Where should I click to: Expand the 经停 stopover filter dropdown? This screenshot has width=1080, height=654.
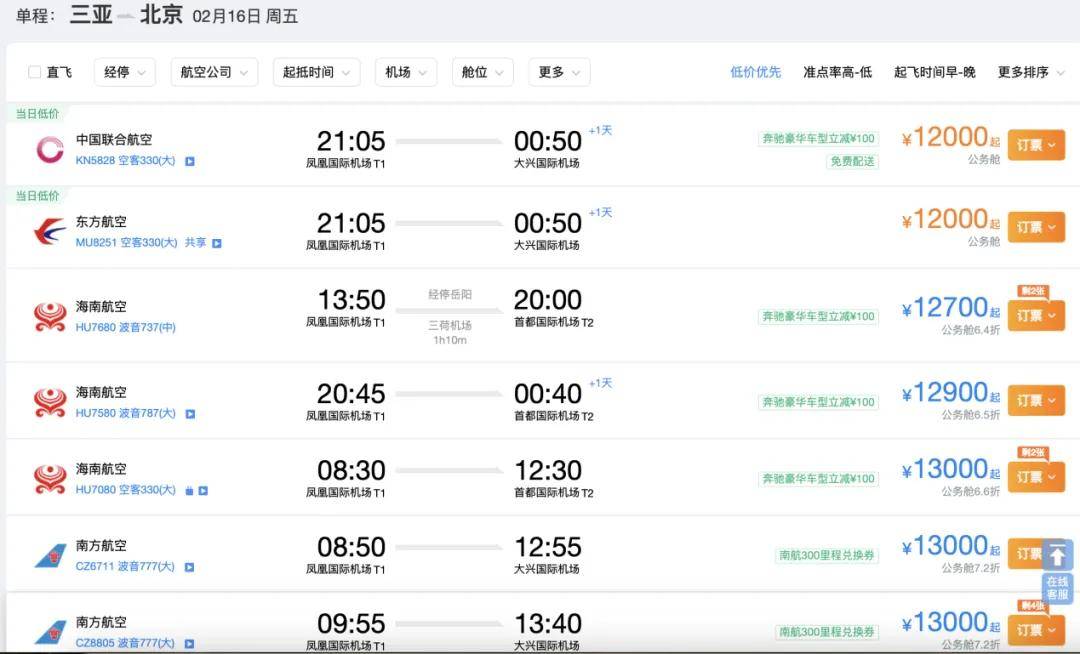coord(126,72)
